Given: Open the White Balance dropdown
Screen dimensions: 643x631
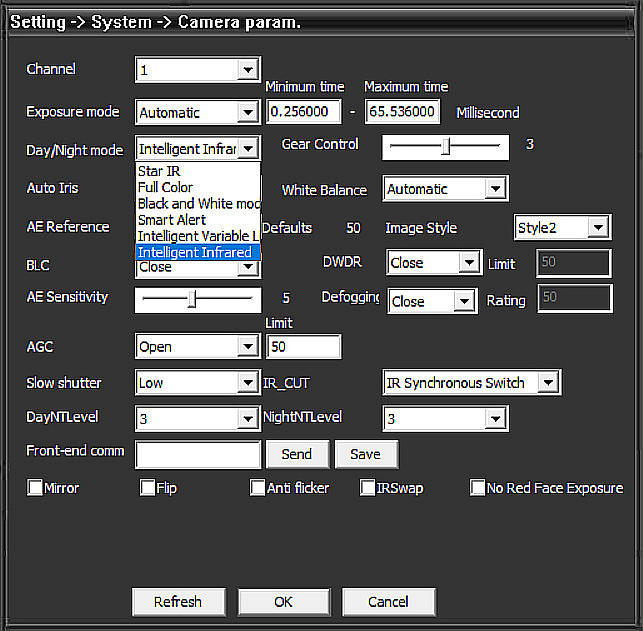Looking at the screenshot, I should [495, 189].
